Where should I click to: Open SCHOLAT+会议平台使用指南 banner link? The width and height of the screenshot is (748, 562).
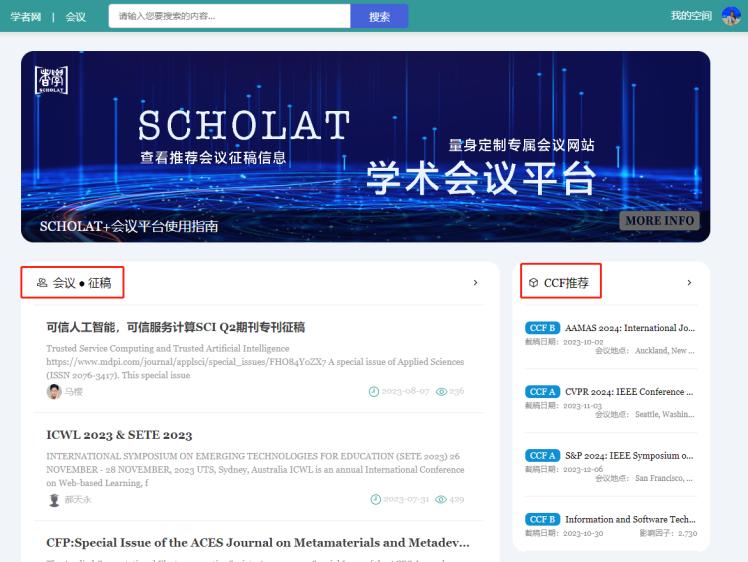pos(129,226)
